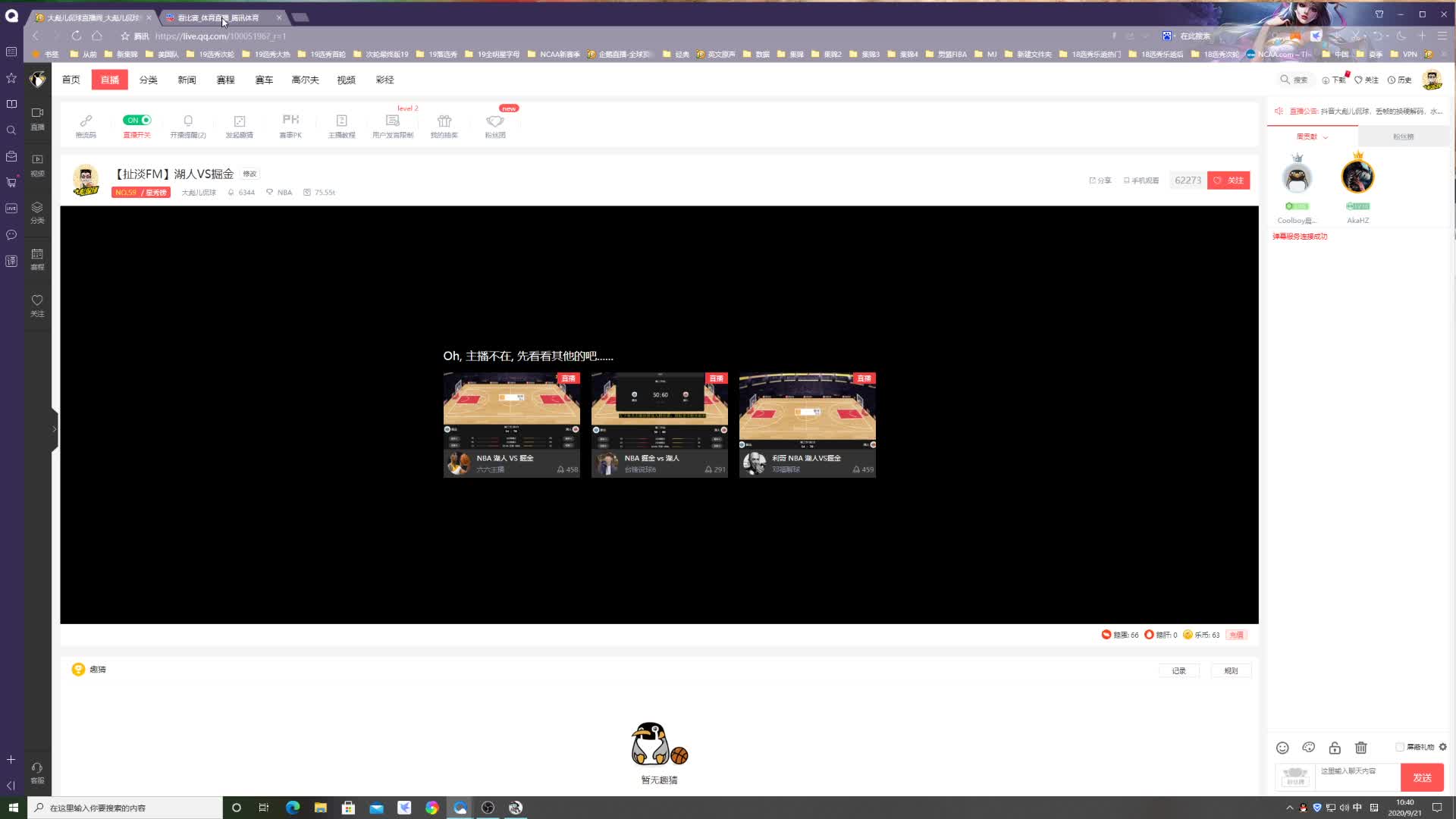Screen dimensions: 1456x819
Task: Clear chat with trash icon
Action: 1361,748
